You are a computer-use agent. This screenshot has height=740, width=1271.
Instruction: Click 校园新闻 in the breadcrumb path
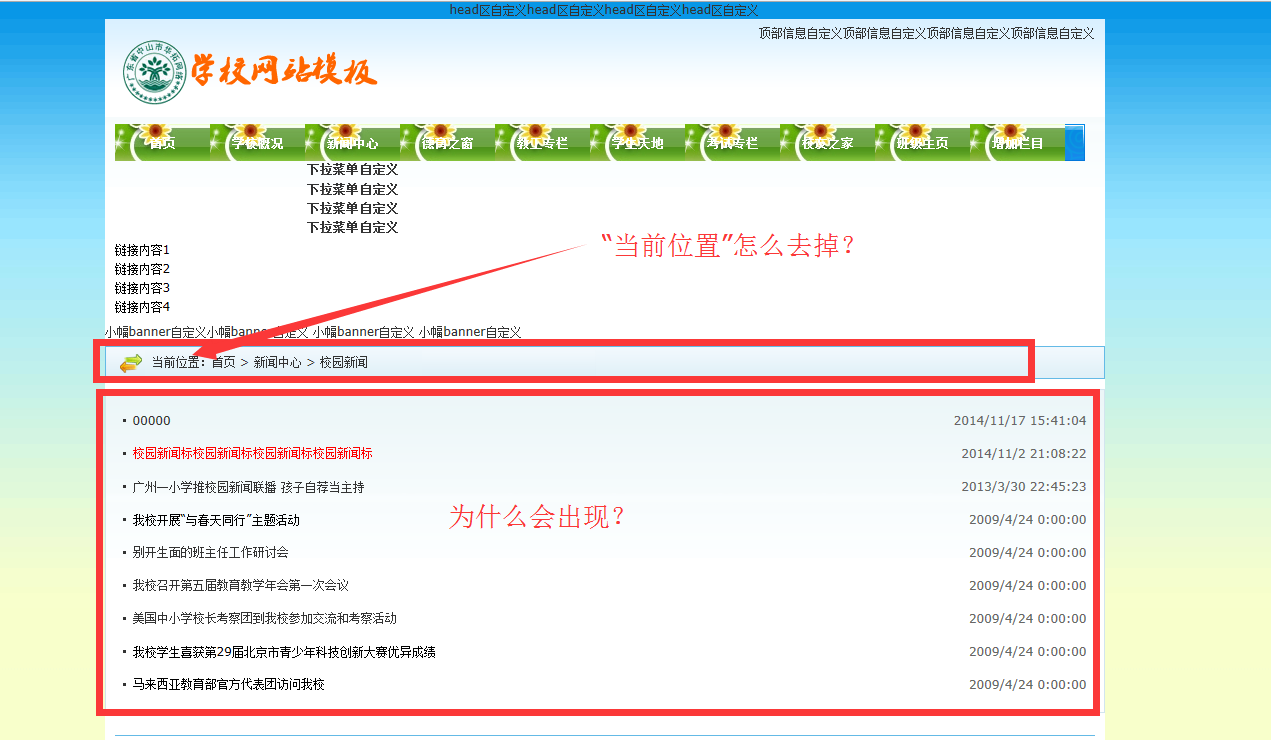pyautogui.click(x=343, y=363)
